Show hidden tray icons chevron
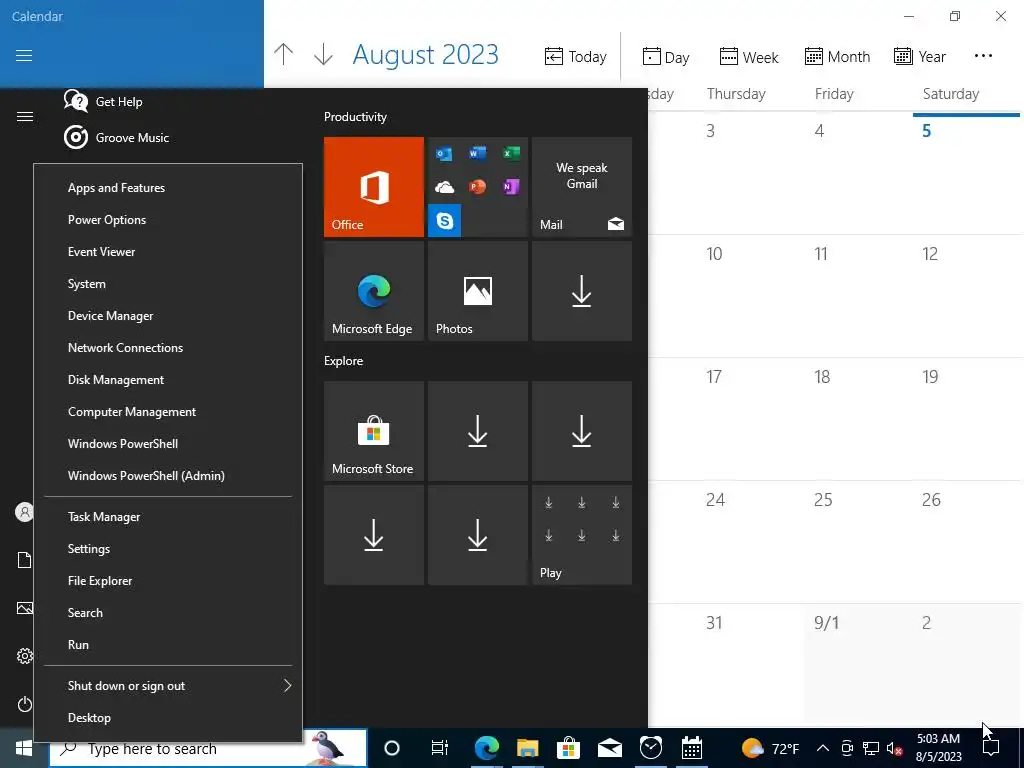This screenshot has width=1024, height=768. click(823, 748)
